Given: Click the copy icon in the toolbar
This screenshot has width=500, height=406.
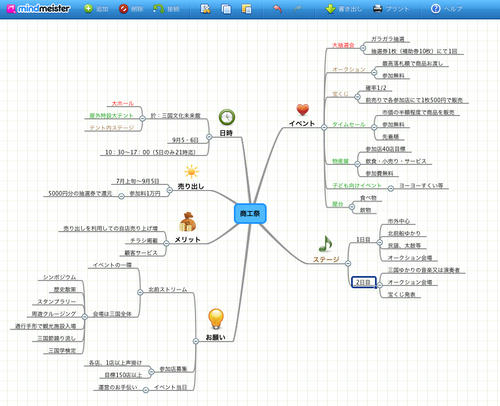Looking at the screenshot, I should pos(226,9).
